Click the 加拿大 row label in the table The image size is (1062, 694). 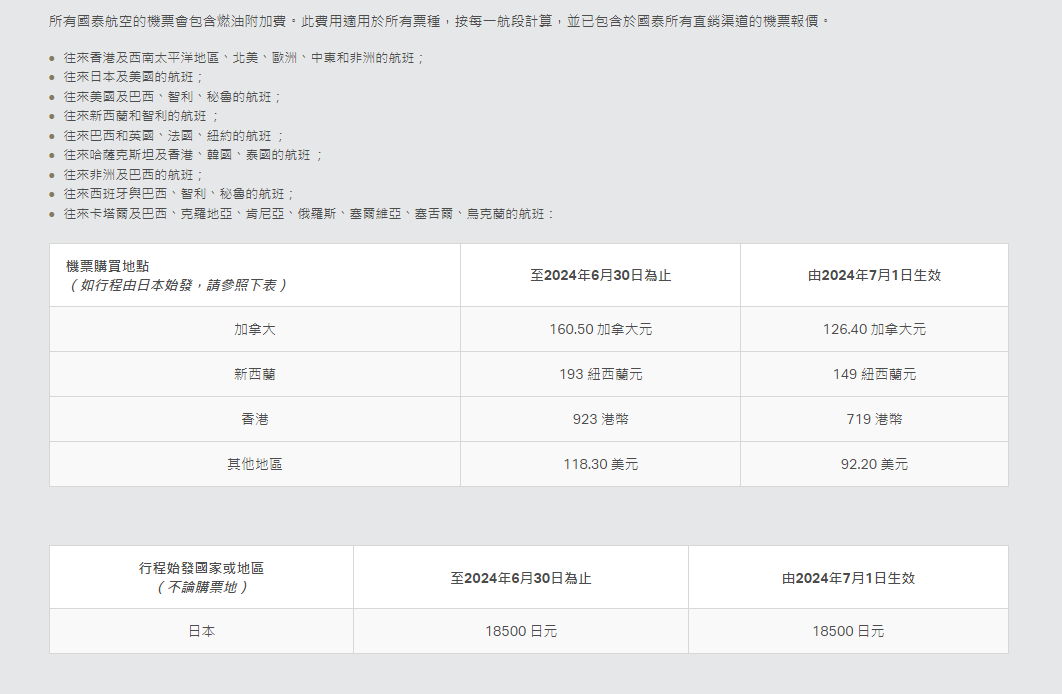click(x=254, y=329)
